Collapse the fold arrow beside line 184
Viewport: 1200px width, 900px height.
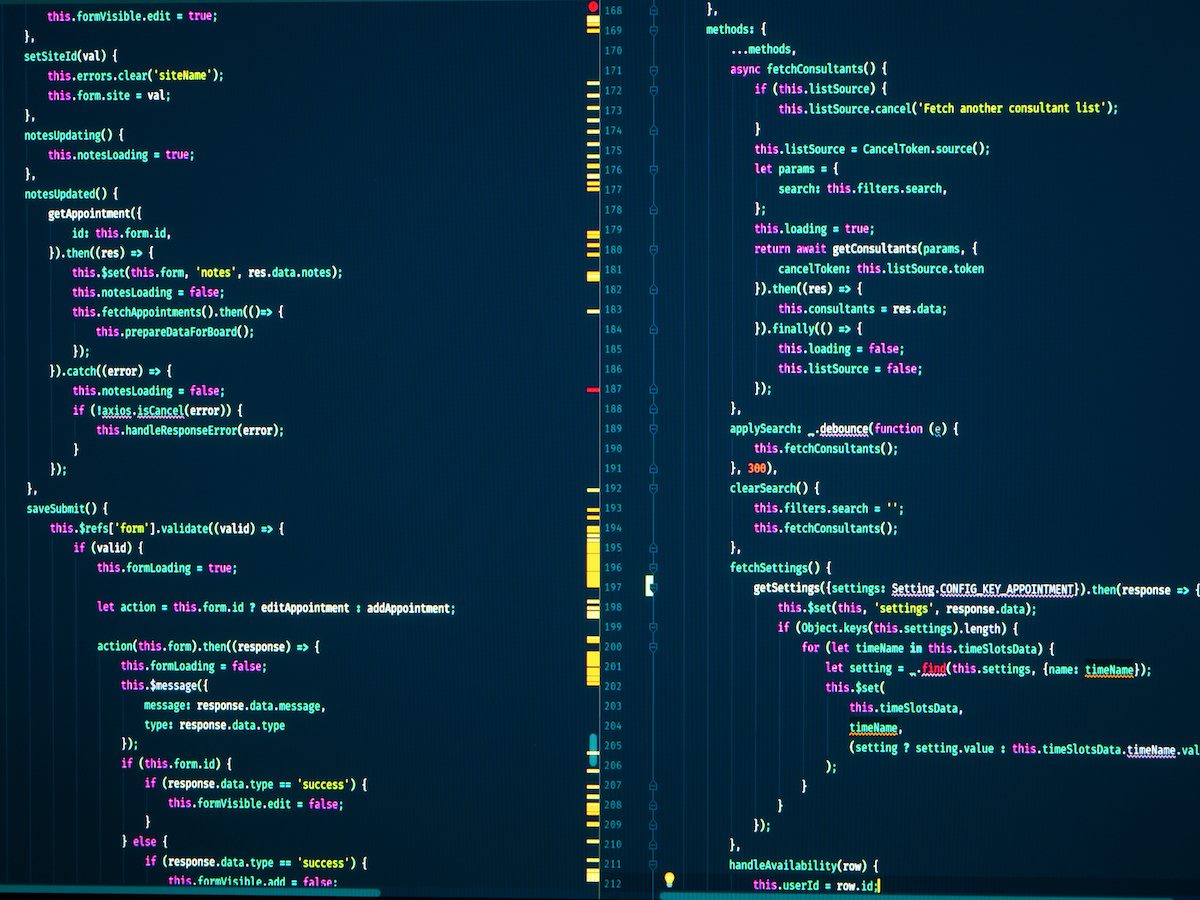(655, 328)
